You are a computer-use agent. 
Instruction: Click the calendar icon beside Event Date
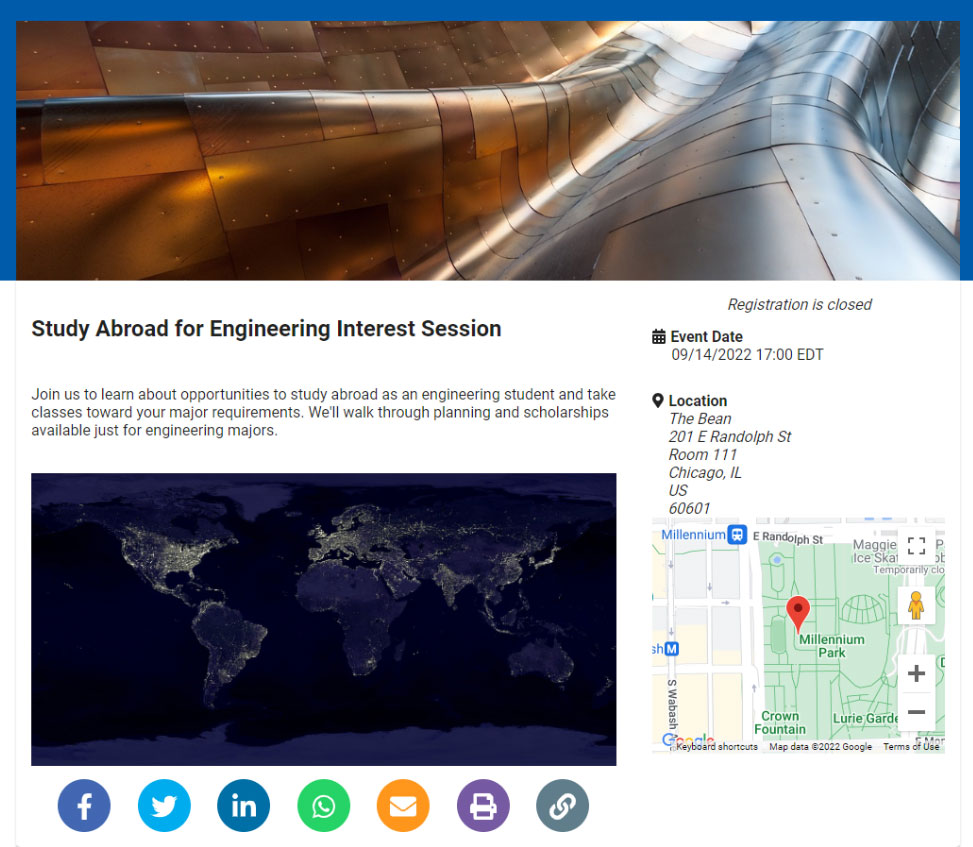(x=658, y=336)
